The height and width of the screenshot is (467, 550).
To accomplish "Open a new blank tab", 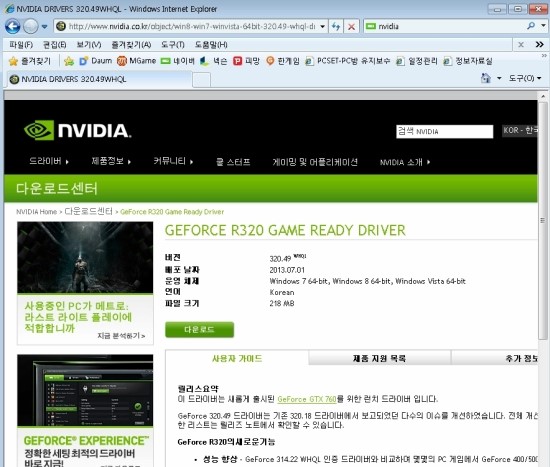I will click(202, 80).
